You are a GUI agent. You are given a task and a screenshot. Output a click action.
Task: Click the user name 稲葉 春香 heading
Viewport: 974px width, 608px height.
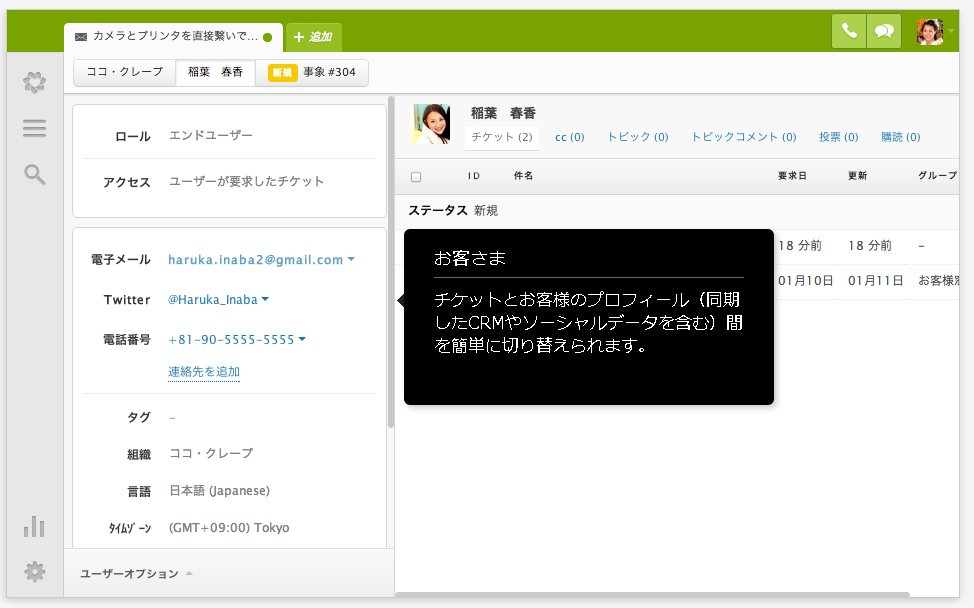click(x=503, y=113)
